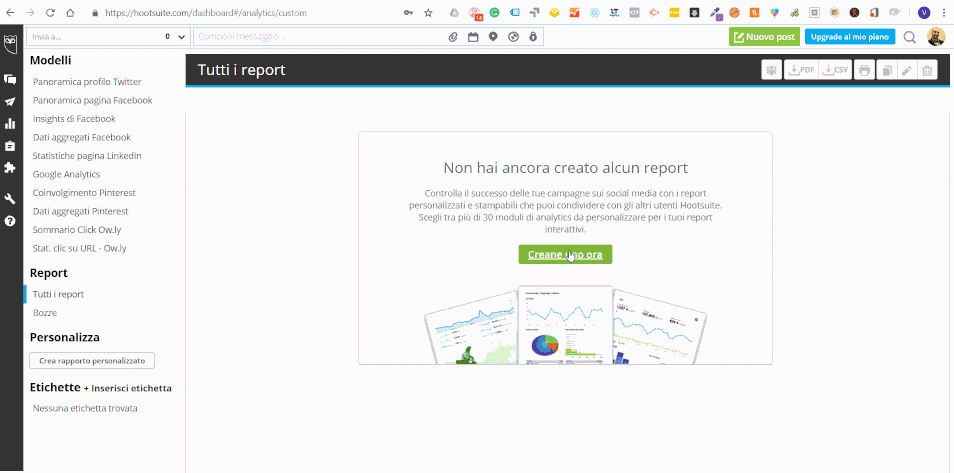The width and height of the screenshot is (954, 473).
Task: Open the user profile avatar
Action: [936, 37]
